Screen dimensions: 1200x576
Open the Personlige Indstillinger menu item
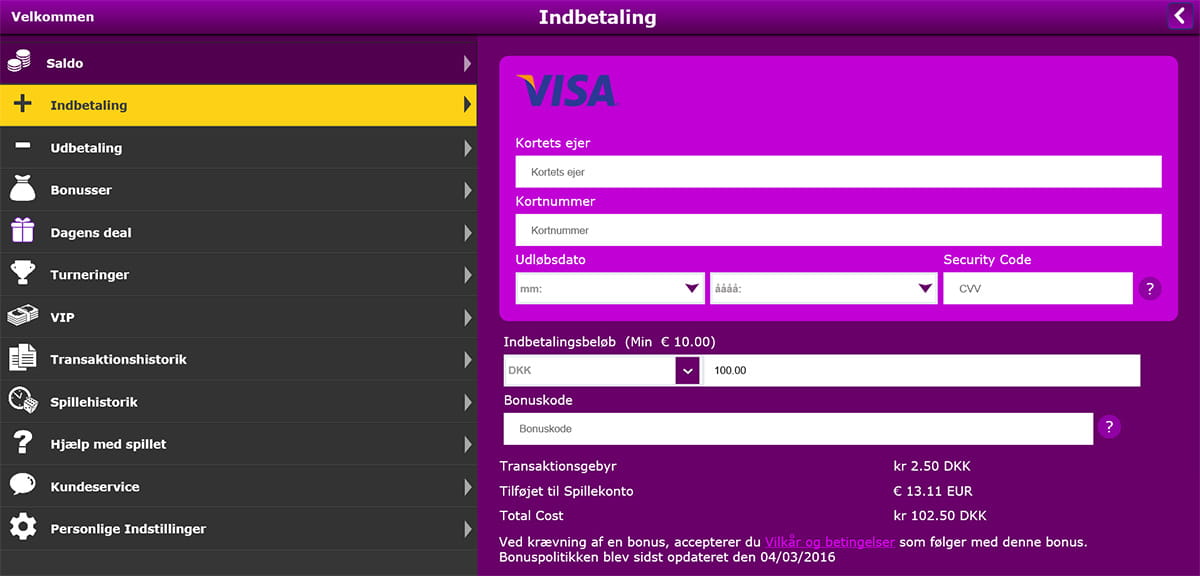click(238, 529)
